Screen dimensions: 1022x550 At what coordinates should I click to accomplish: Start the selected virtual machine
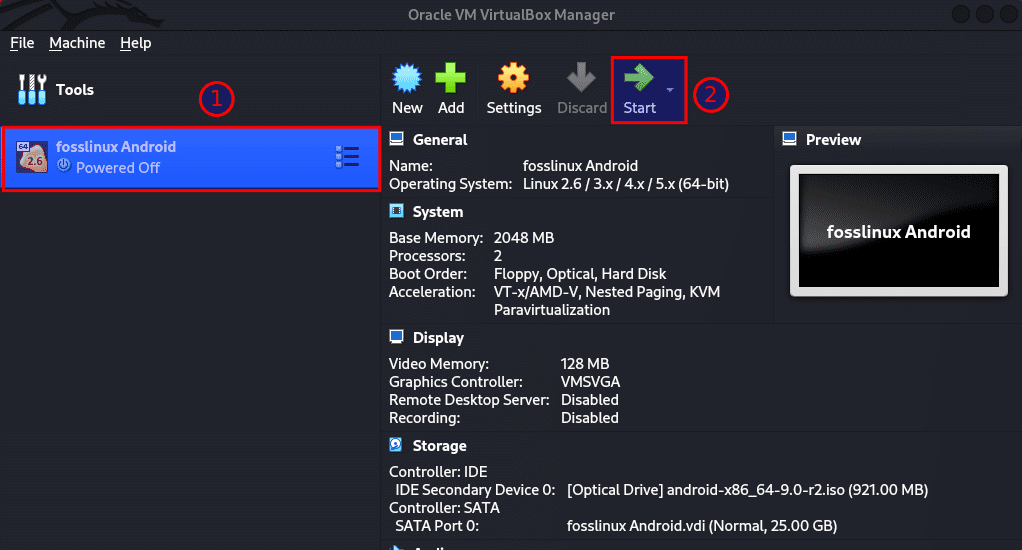(639, 90)
